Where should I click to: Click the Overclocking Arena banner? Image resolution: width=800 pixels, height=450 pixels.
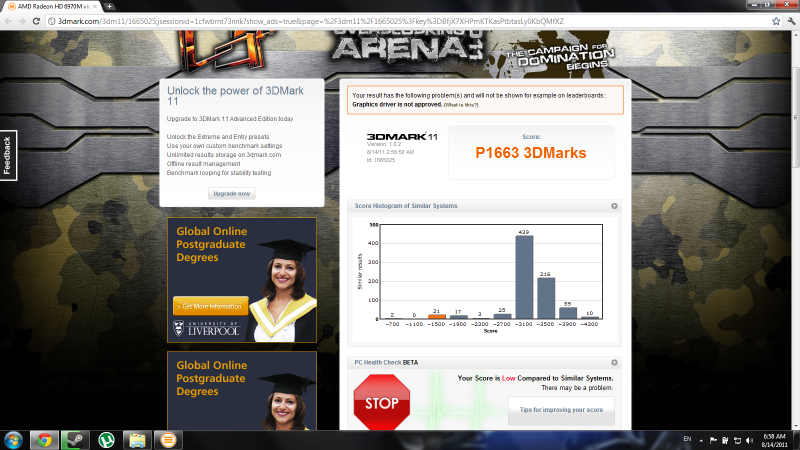coord(408,47)
